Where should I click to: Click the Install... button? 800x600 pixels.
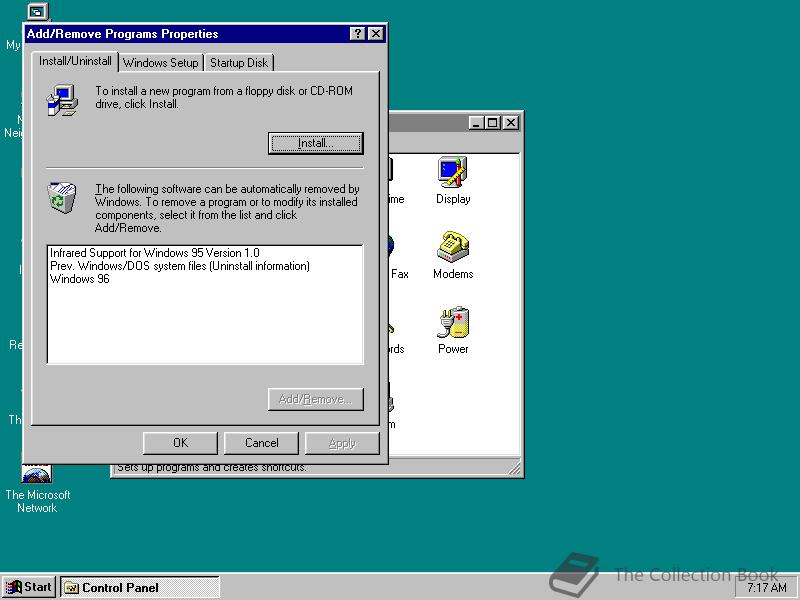316,143
